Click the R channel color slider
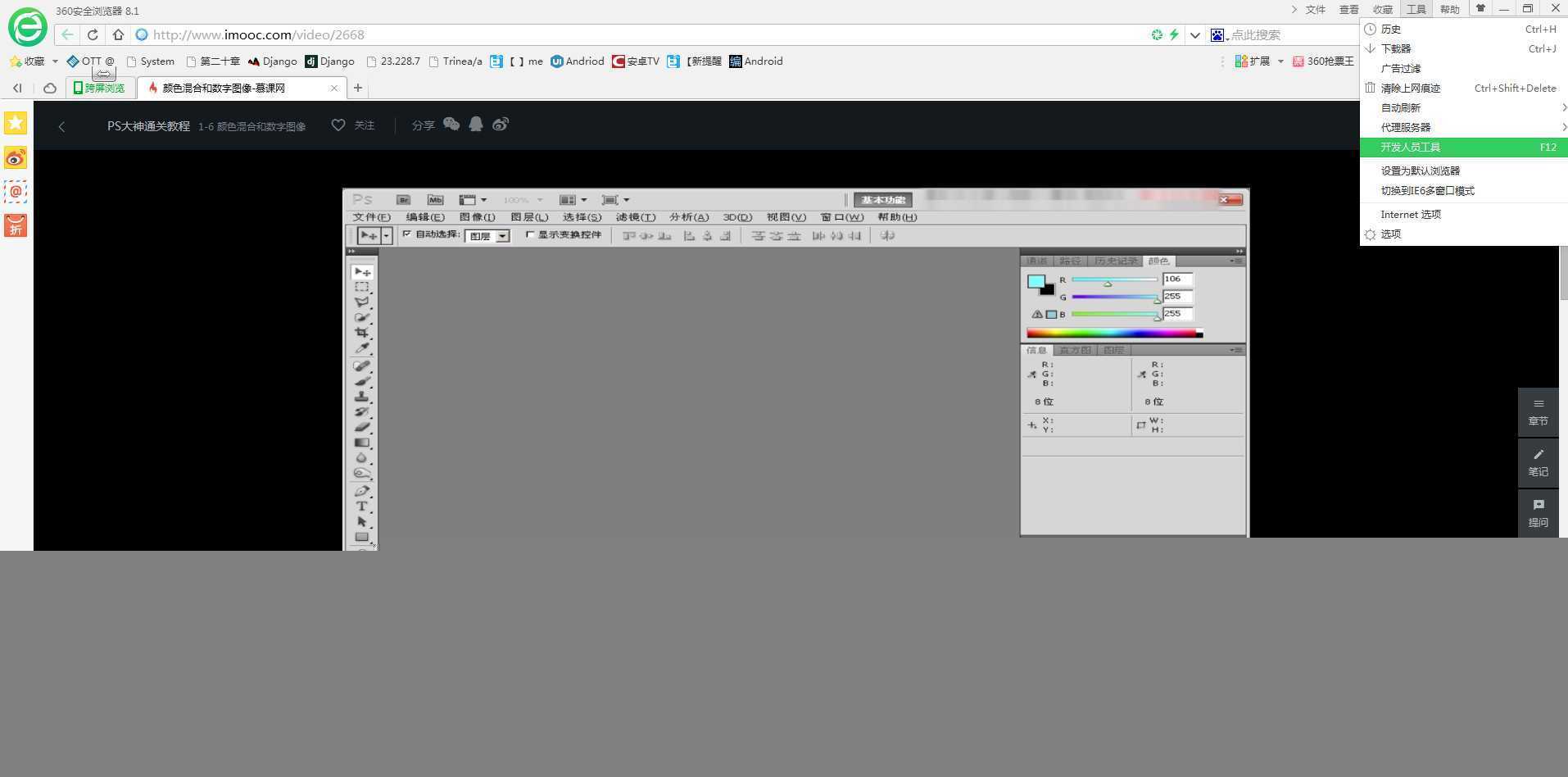The width and height of the screenshot is (1568, 777). point(1114,280)
